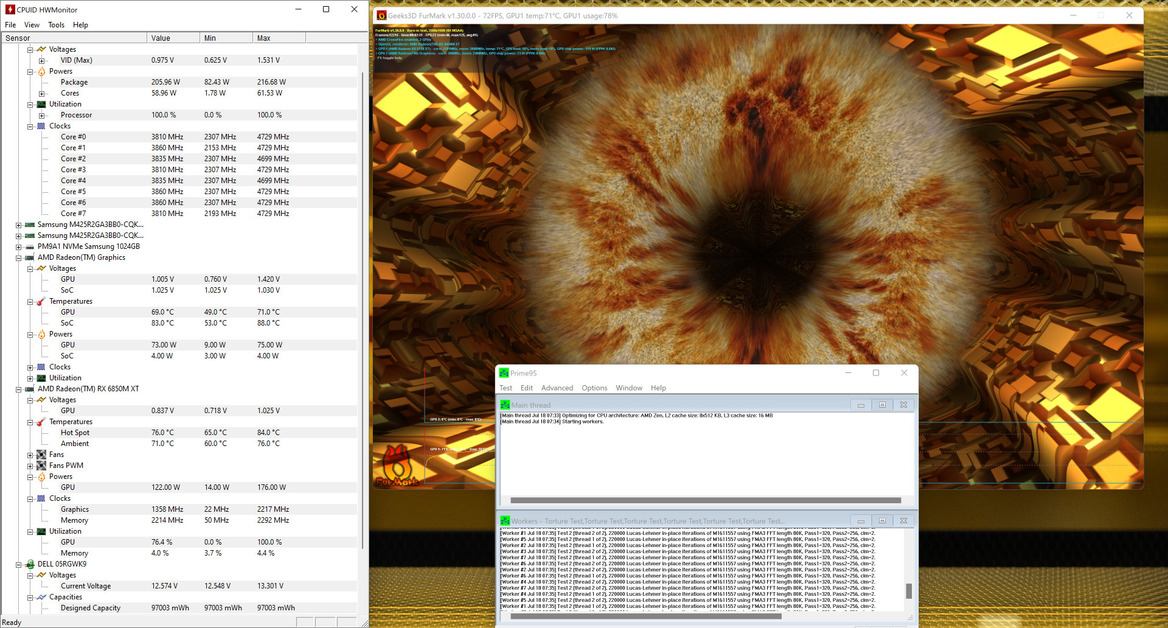The width and height of the screenshot is (1168, 628).
Task: Expand the Fans PWM node
Action: point(30,466)
